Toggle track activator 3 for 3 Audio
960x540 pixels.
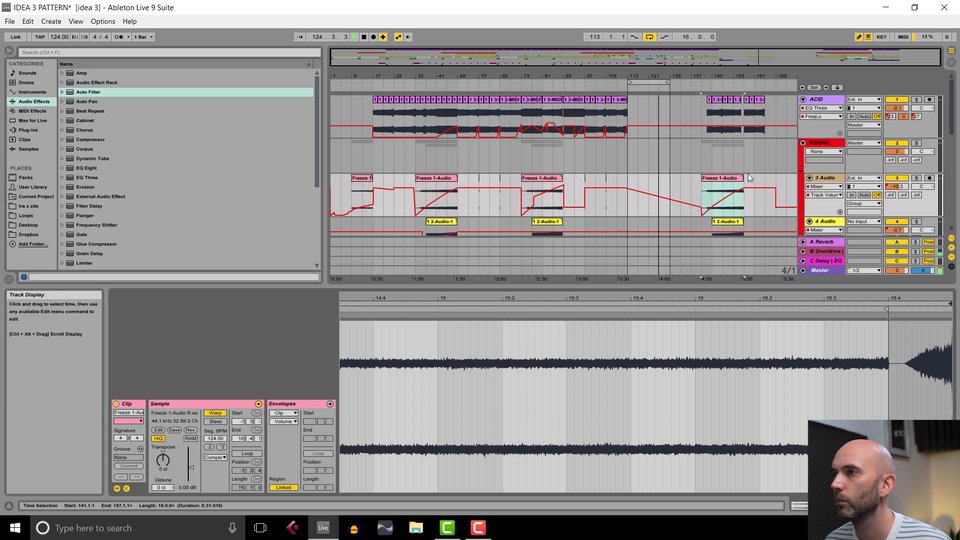tap(897, 178)
